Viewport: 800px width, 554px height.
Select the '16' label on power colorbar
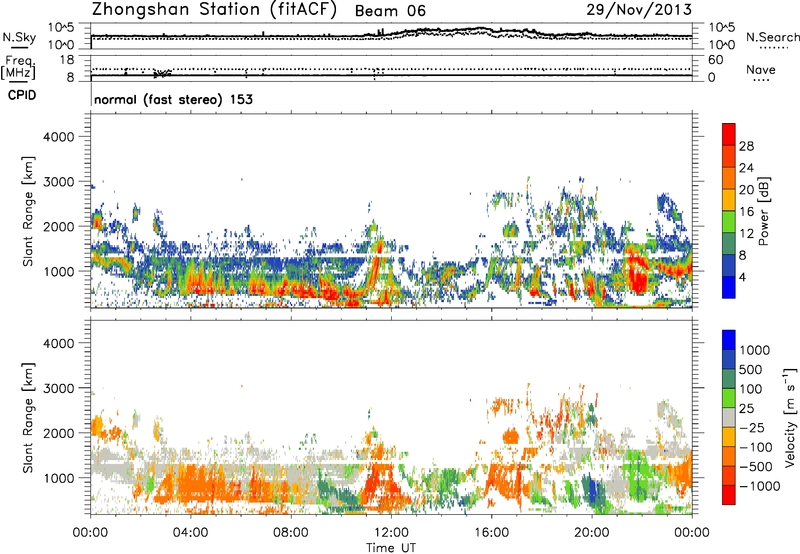click(x=746, y=212)
